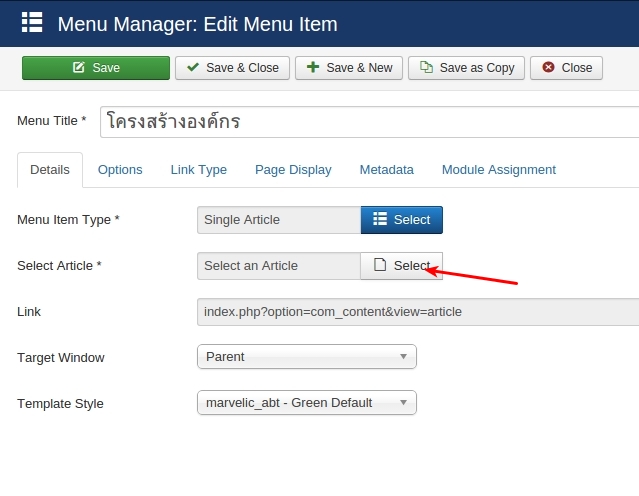The image size is (639, 496).
Task: Expand the Template Style dropdown
Action: point(306,403)
